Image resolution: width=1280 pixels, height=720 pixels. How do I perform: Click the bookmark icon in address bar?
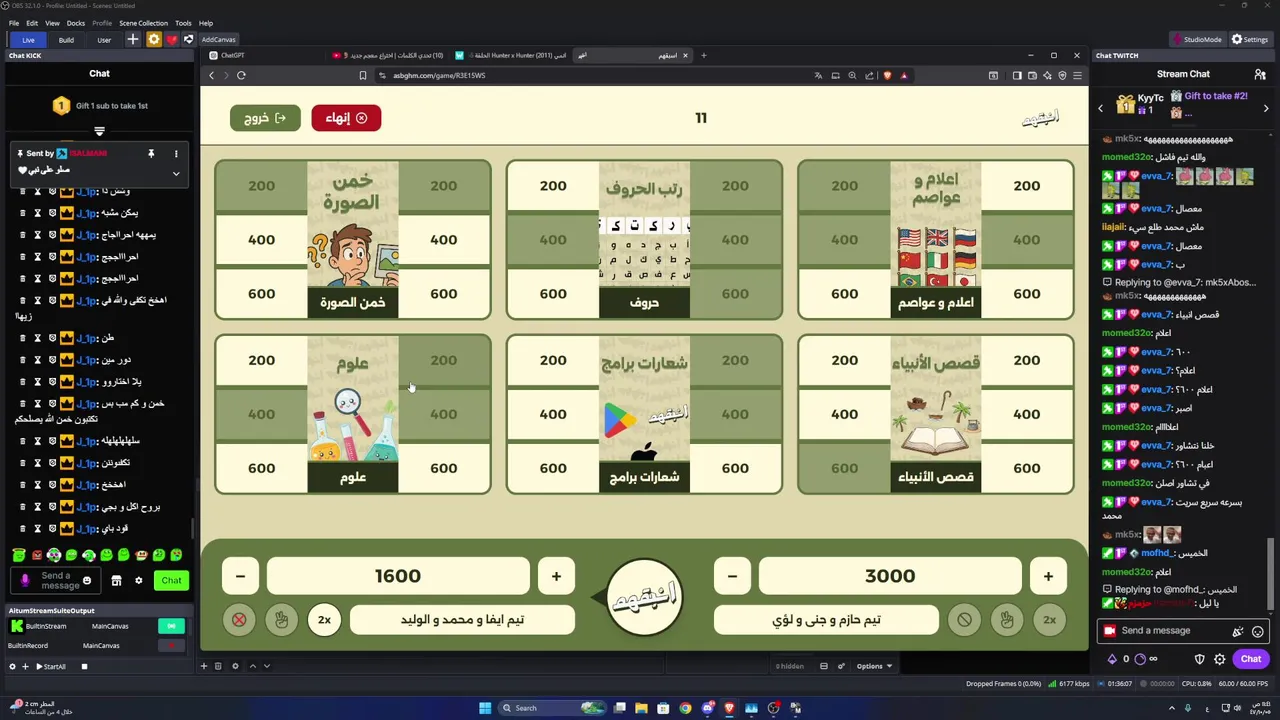coord(363,75)
